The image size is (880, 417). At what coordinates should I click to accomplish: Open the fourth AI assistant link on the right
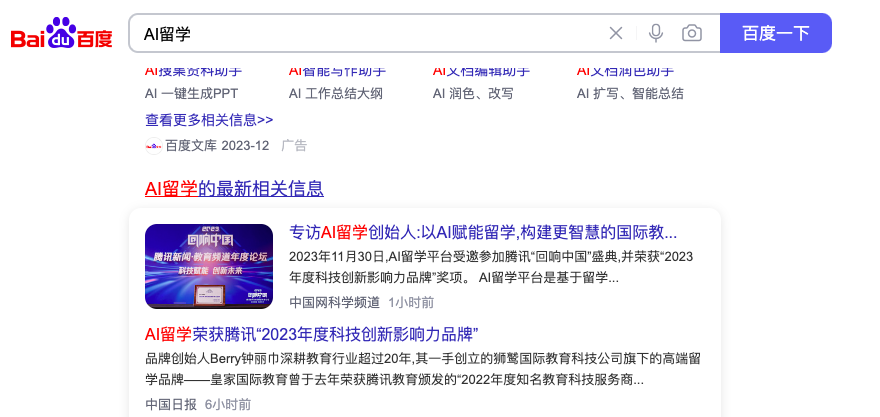[x=625, y=71]
